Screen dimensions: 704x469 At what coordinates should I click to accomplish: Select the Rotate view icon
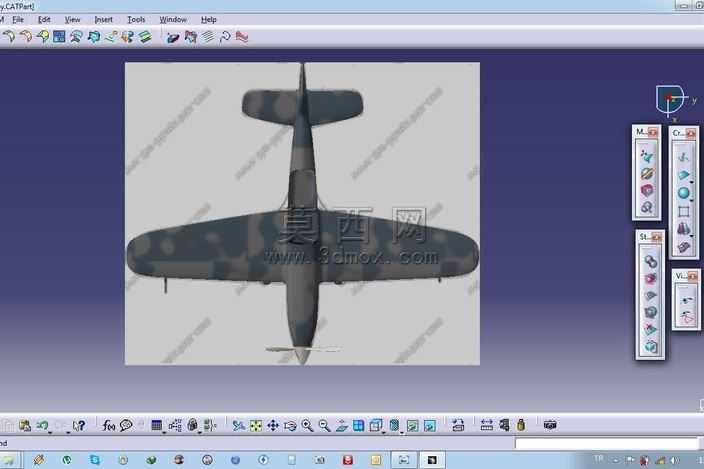click(x=290, y=425)
